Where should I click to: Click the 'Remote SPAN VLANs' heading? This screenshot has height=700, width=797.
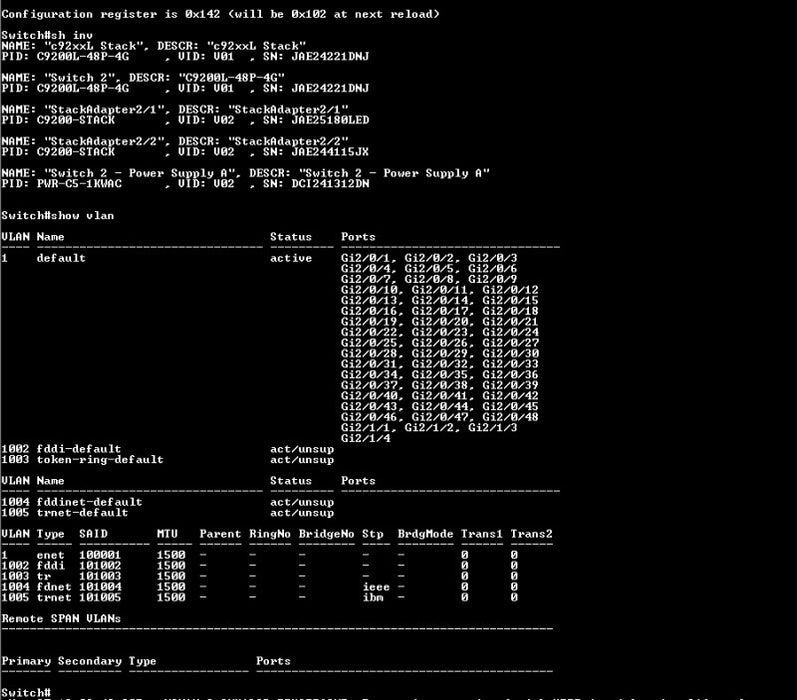[x=61, y=619]
